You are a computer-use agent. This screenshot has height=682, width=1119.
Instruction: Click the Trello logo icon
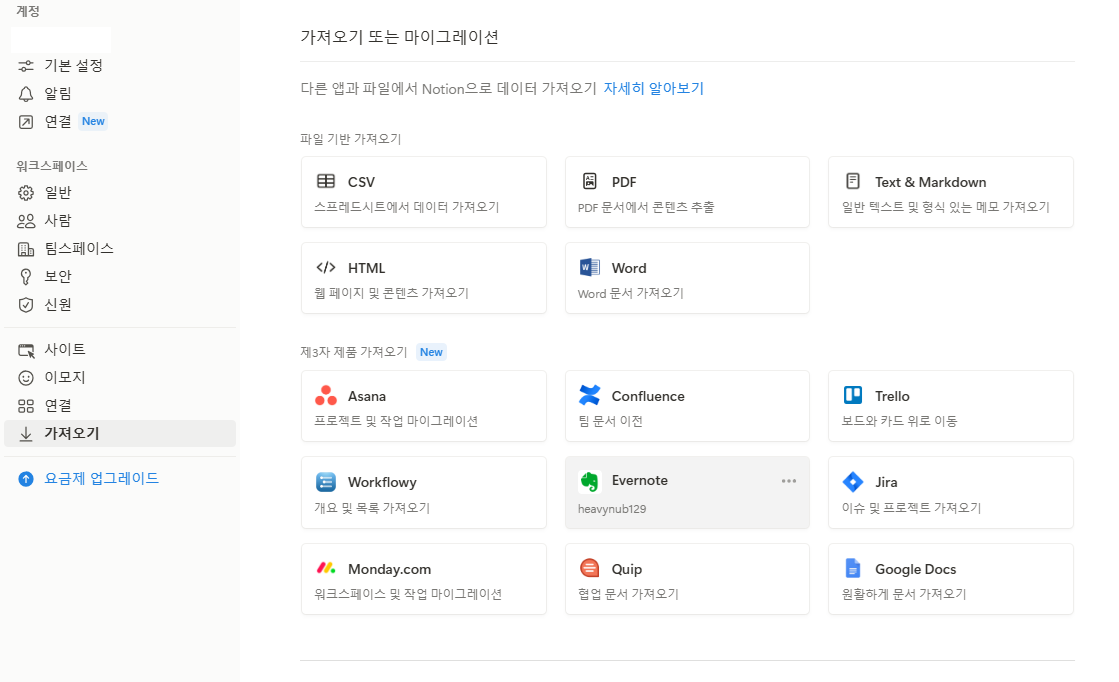click(853, 395)
